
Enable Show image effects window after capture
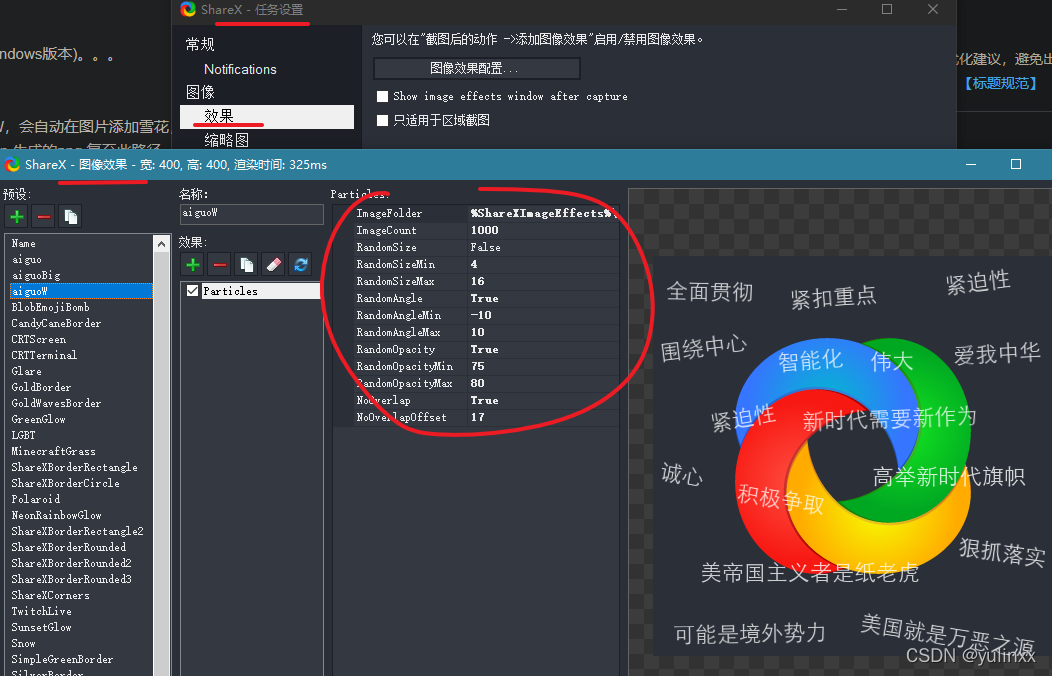382,97
